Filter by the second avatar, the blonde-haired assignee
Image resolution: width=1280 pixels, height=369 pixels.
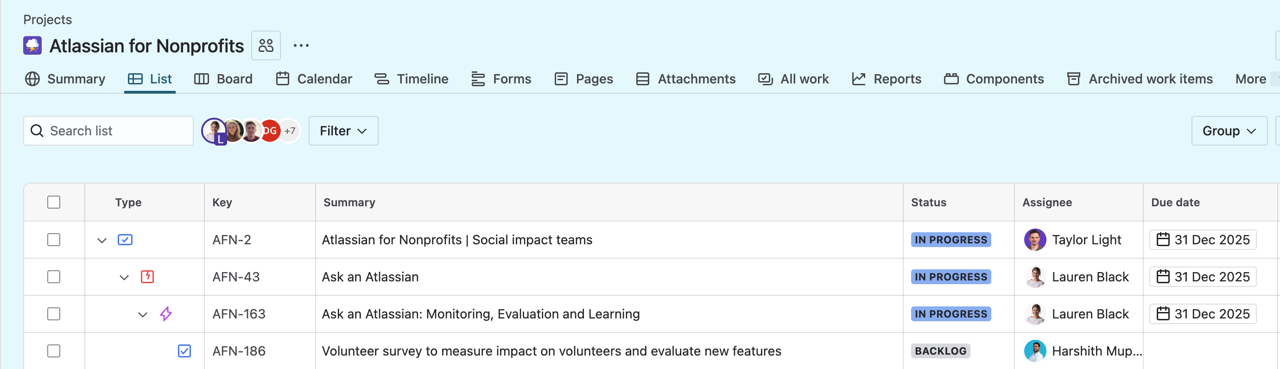(x=234, y=131)
